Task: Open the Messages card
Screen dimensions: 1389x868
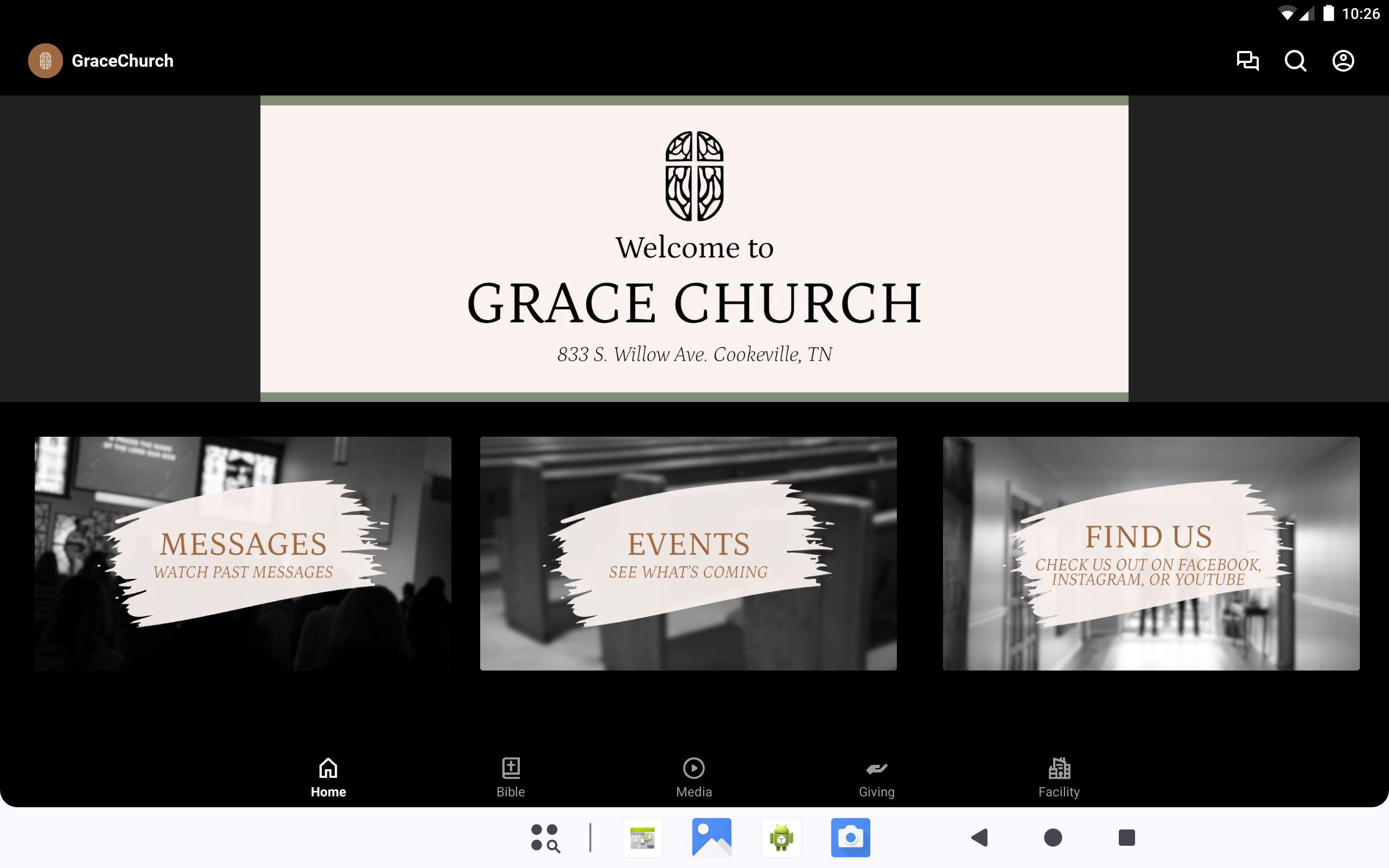Action: pyautogui.click(x=243, y=553)
